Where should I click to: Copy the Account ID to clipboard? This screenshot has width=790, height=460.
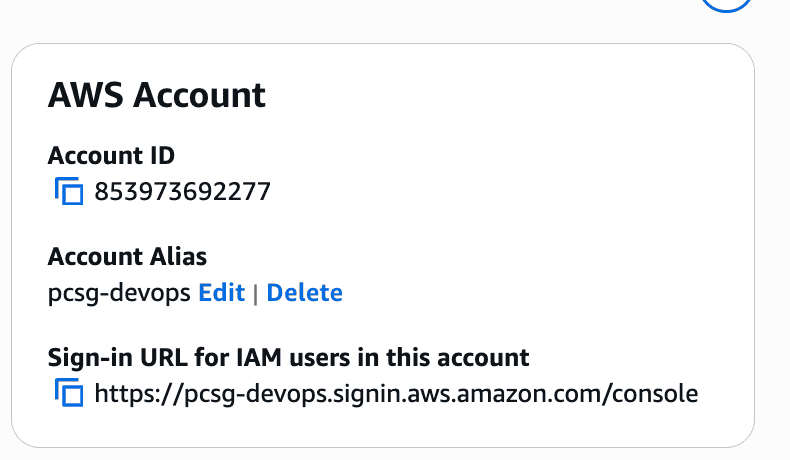point(68,191)
